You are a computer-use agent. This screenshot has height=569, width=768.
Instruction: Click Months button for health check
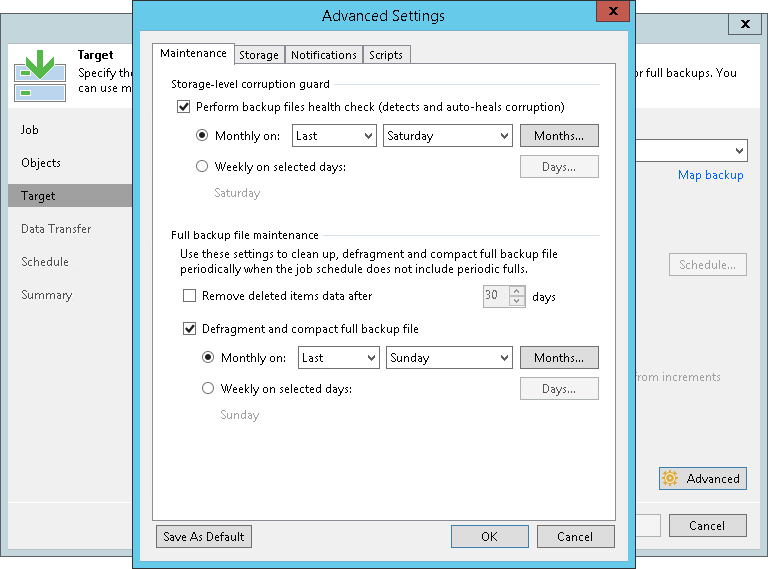(559, 136)
